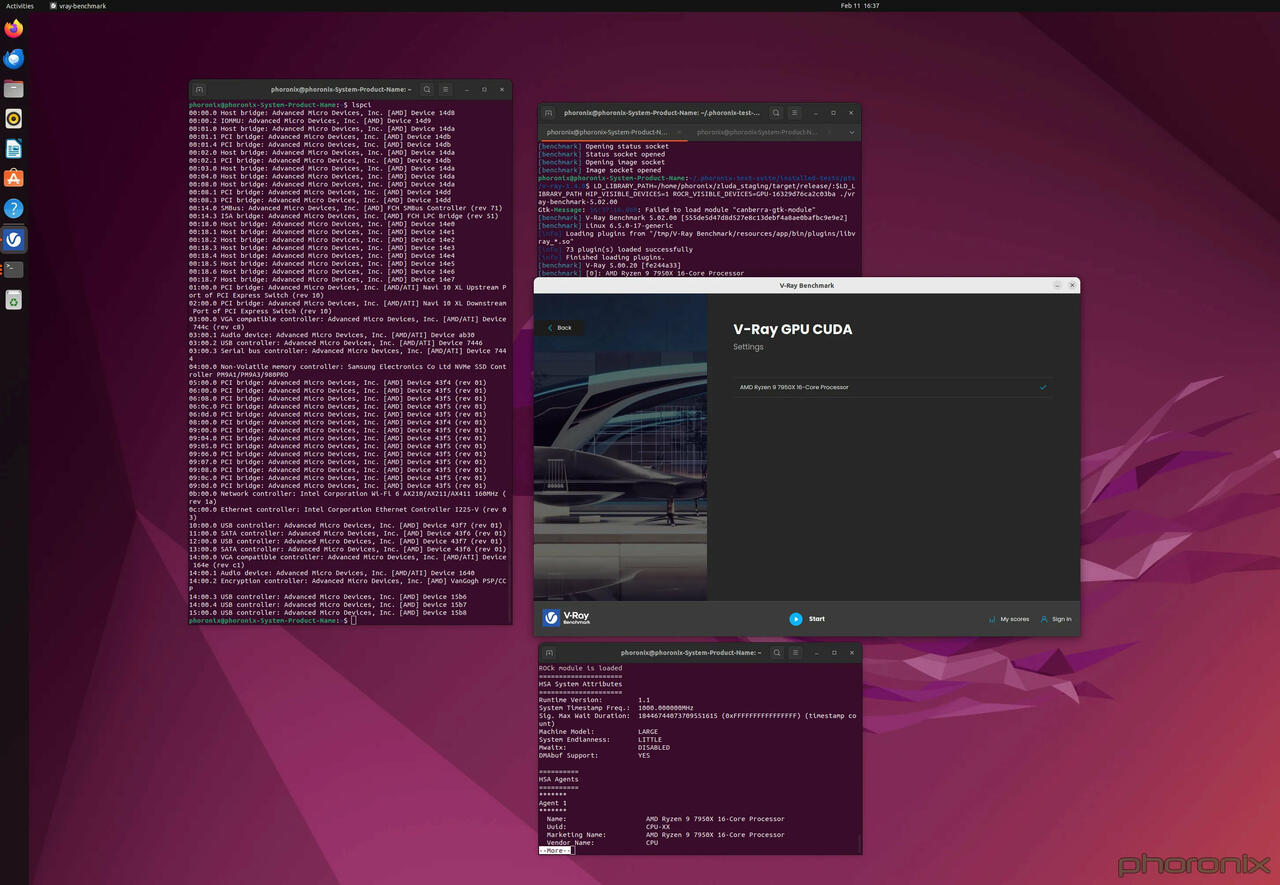Click Activities in the top bar
Screen dimensions: 1280x885
(20, 6)
